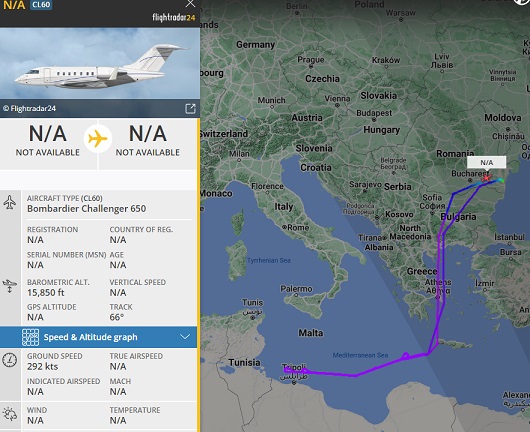Image resolution: width=530 pixels, height=432 pixels.
Task: Click the ground speed gauge icon
Action: [x=9, y=360]
